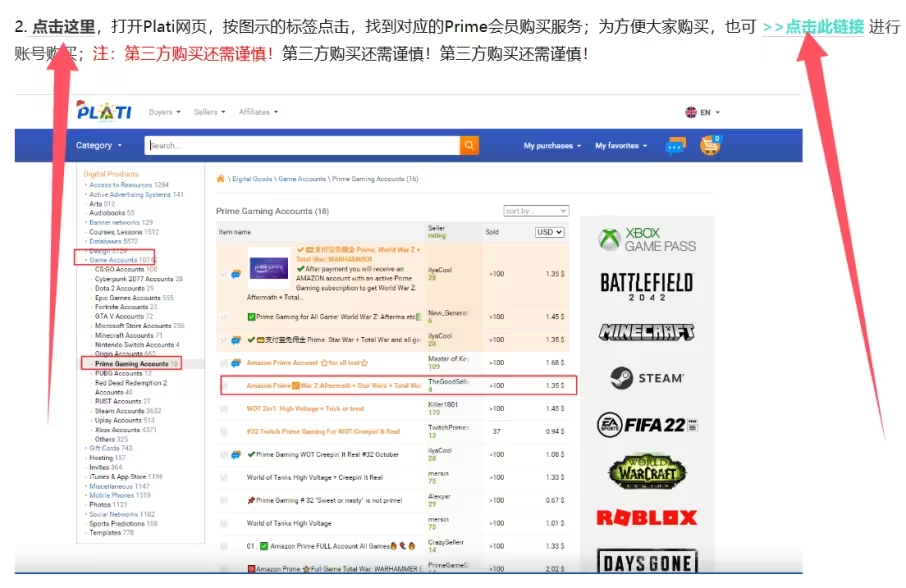
Task: Open the EN language dropdown
Action: point(710,113)
